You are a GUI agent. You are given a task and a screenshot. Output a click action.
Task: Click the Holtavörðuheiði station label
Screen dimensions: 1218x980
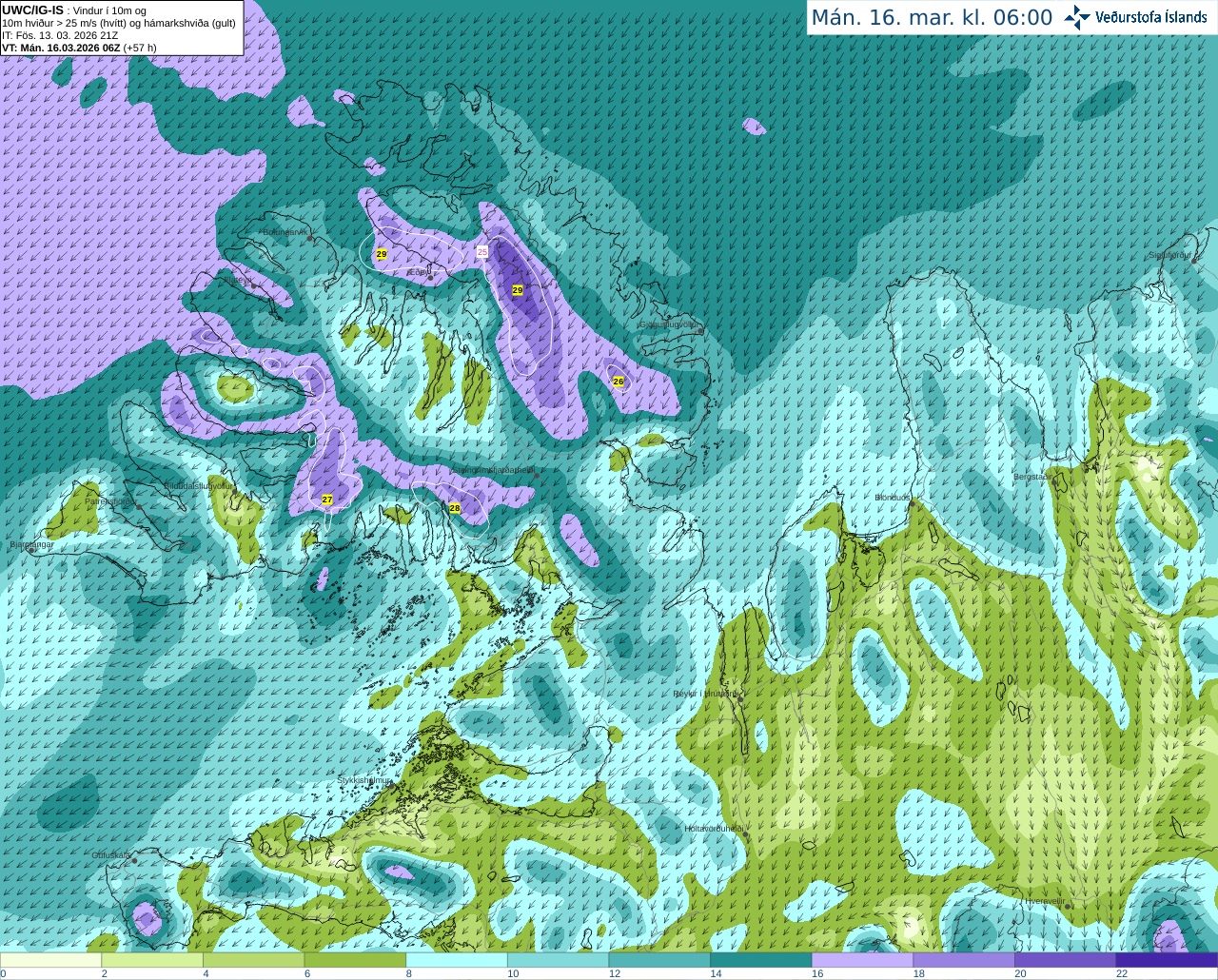[x=714, y=829]
